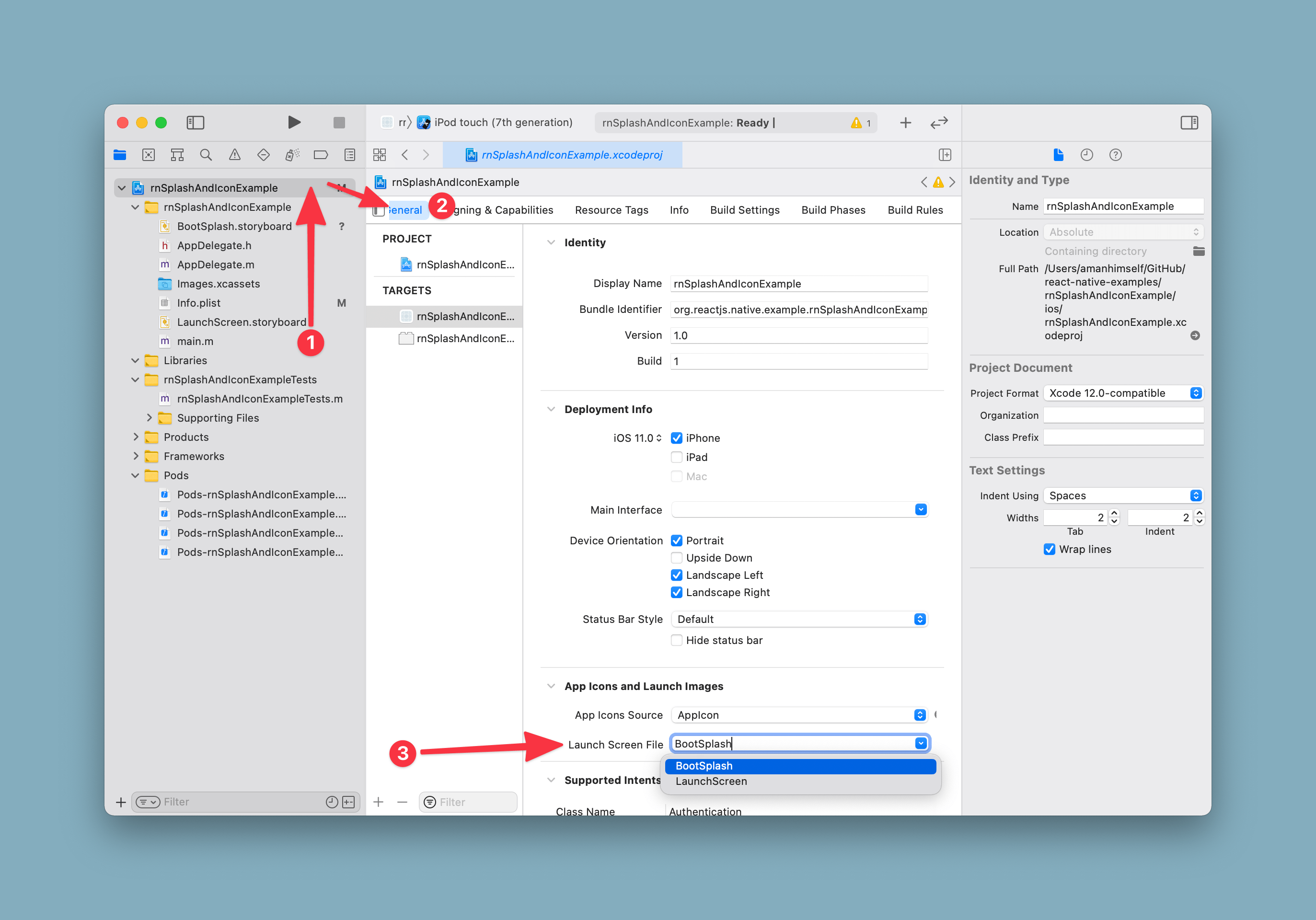Image resolution: width=1316 pixels, height=920 pixels.
Task: Toggle Wrap lines checkbox
Action: click(x=1050, y=549)
